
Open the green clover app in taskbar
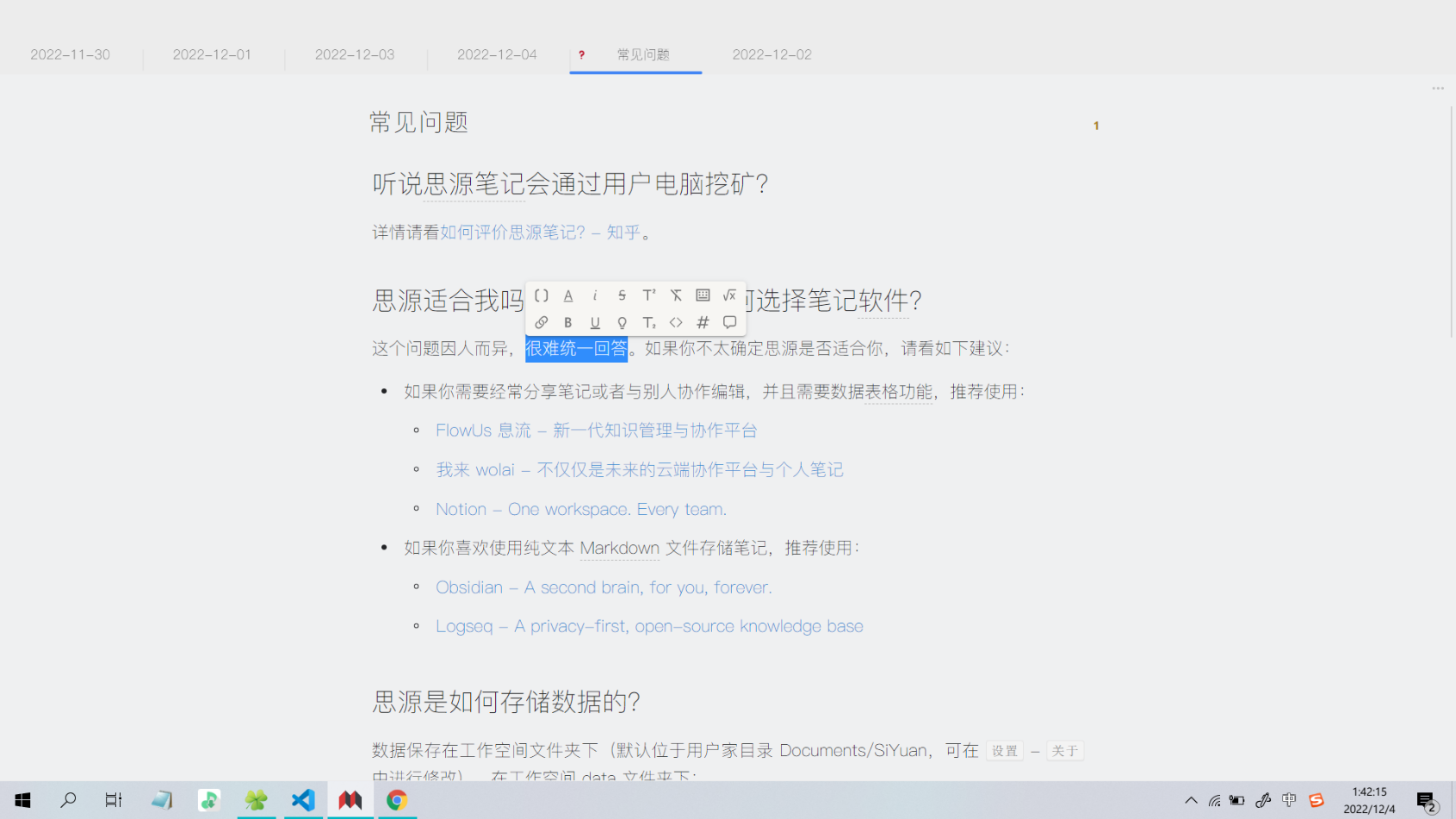click(x=256, y=800)
